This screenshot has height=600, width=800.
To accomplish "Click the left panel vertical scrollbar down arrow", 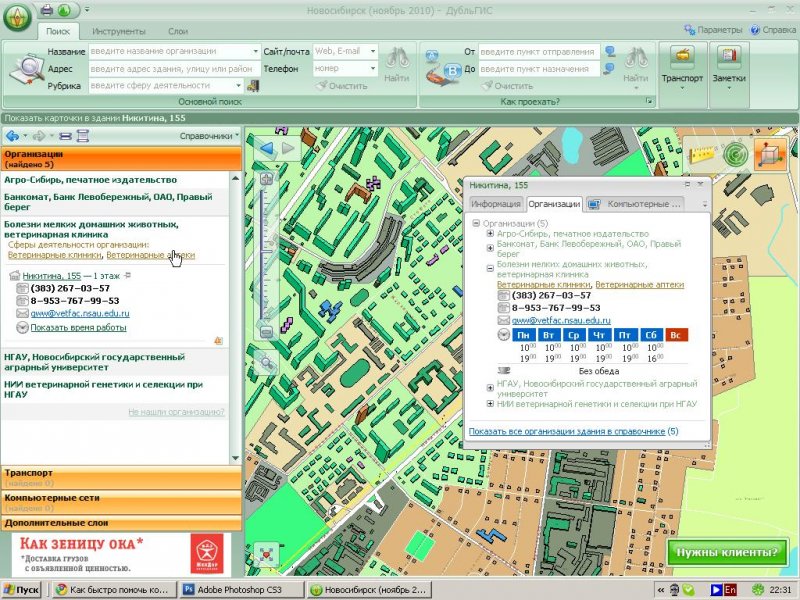I will [235, 458].
